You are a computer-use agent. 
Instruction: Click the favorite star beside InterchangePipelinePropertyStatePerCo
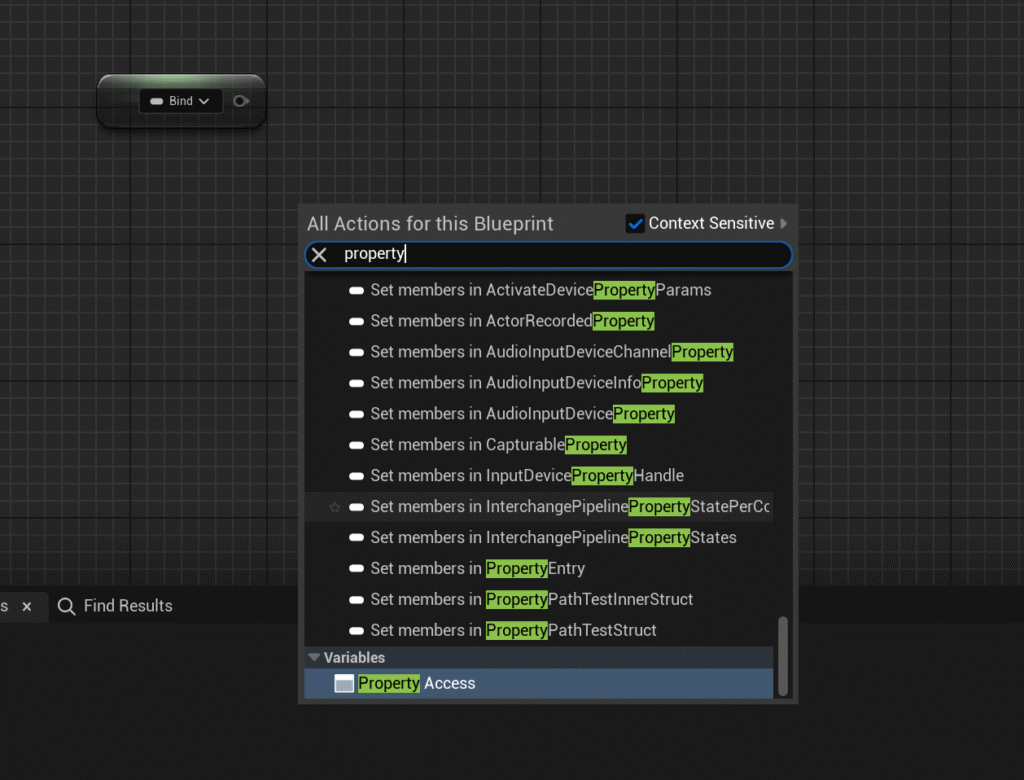pos(335,507)
